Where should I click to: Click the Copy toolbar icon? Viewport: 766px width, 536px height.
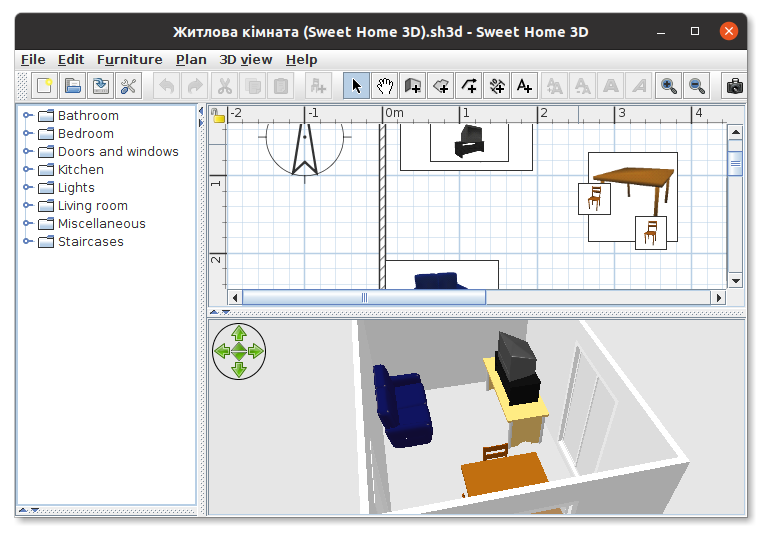253,86
